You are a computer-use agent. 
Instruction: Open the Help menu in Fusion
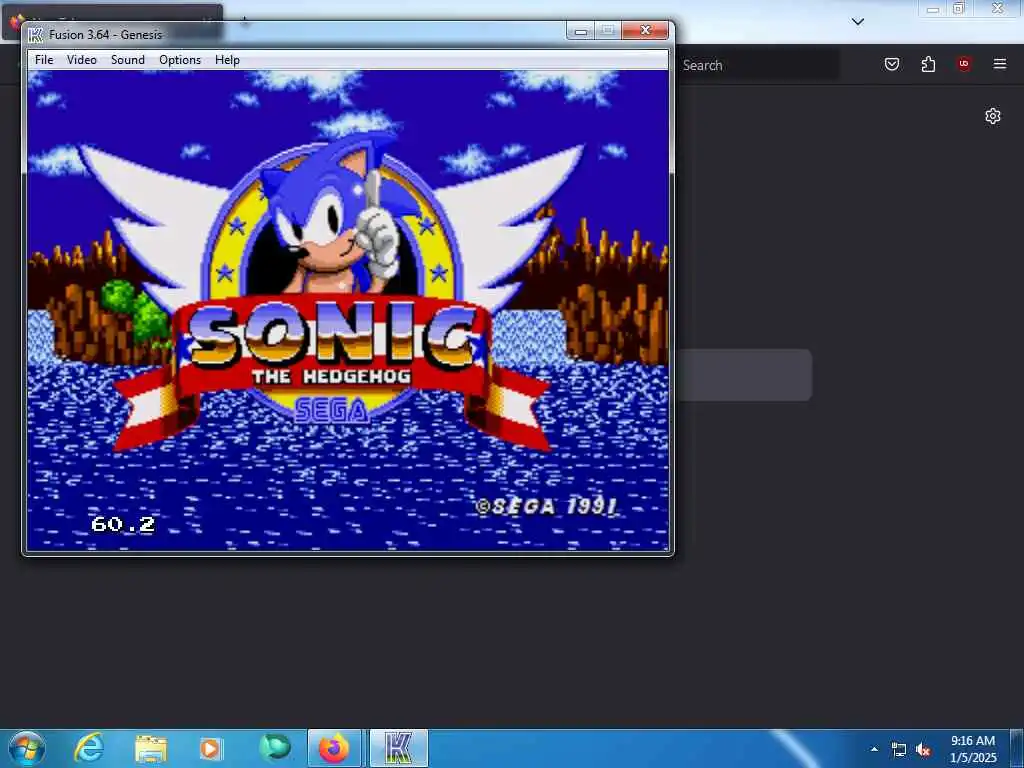tap(227, 59)
